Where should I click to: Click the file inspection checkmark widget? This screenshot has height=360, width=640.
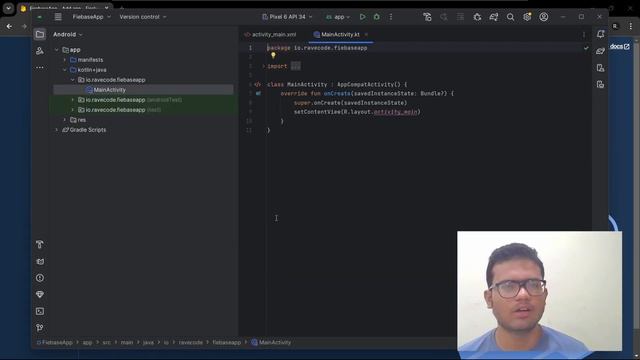(586, 48)
